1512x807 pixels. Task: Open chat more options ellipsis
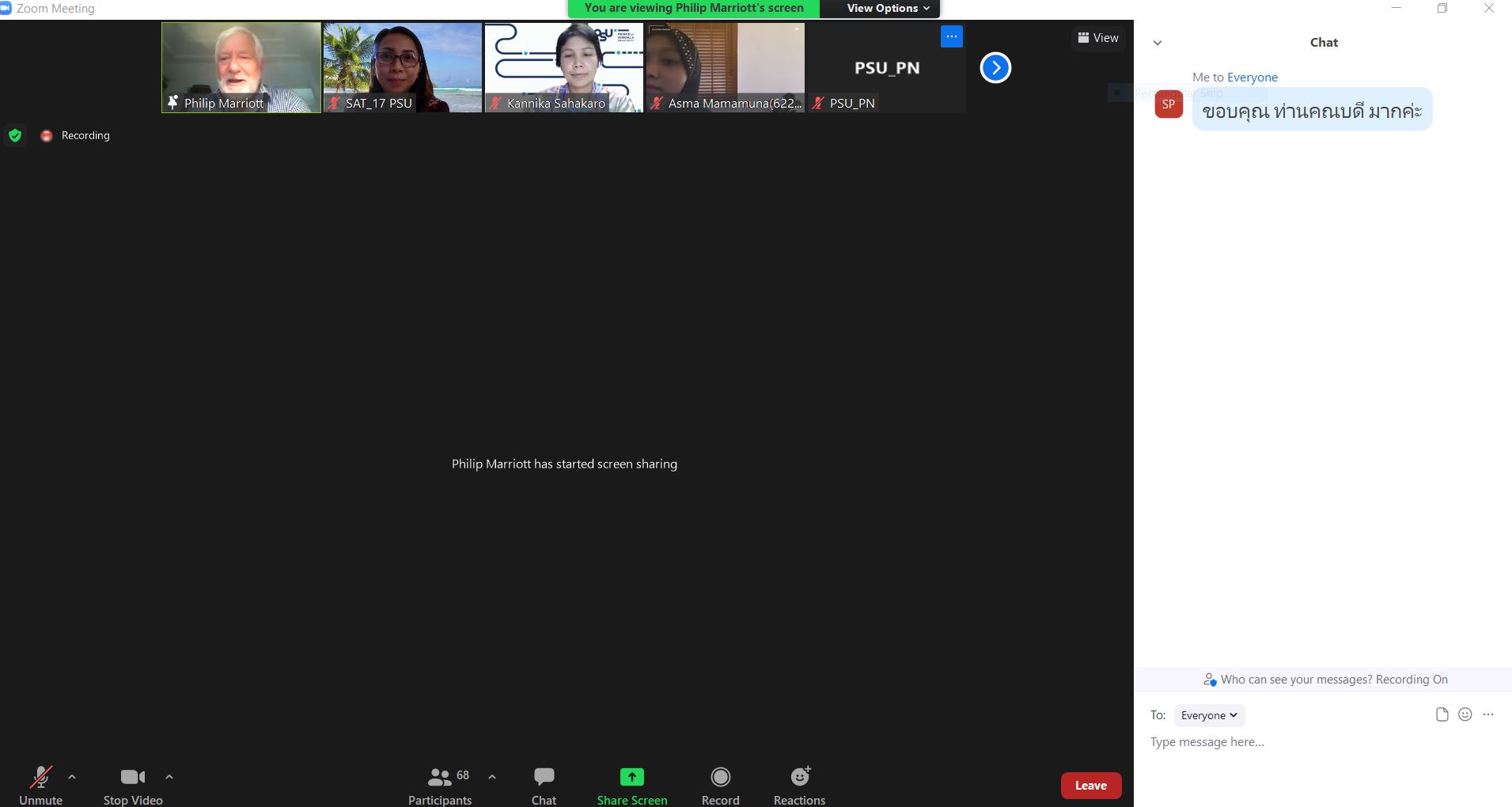(x=1488, y=714)
